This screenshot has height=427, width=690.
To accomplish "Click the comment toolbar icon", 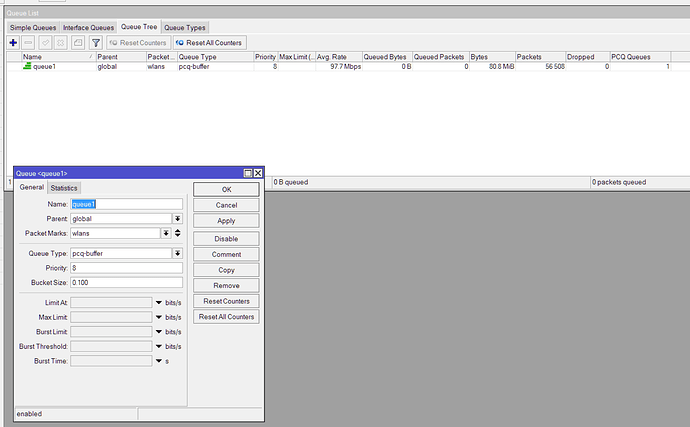I will 78,43.
